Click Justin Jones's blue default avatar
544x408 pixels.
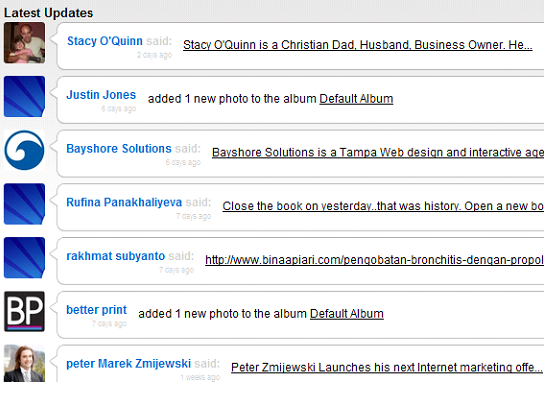24,96
